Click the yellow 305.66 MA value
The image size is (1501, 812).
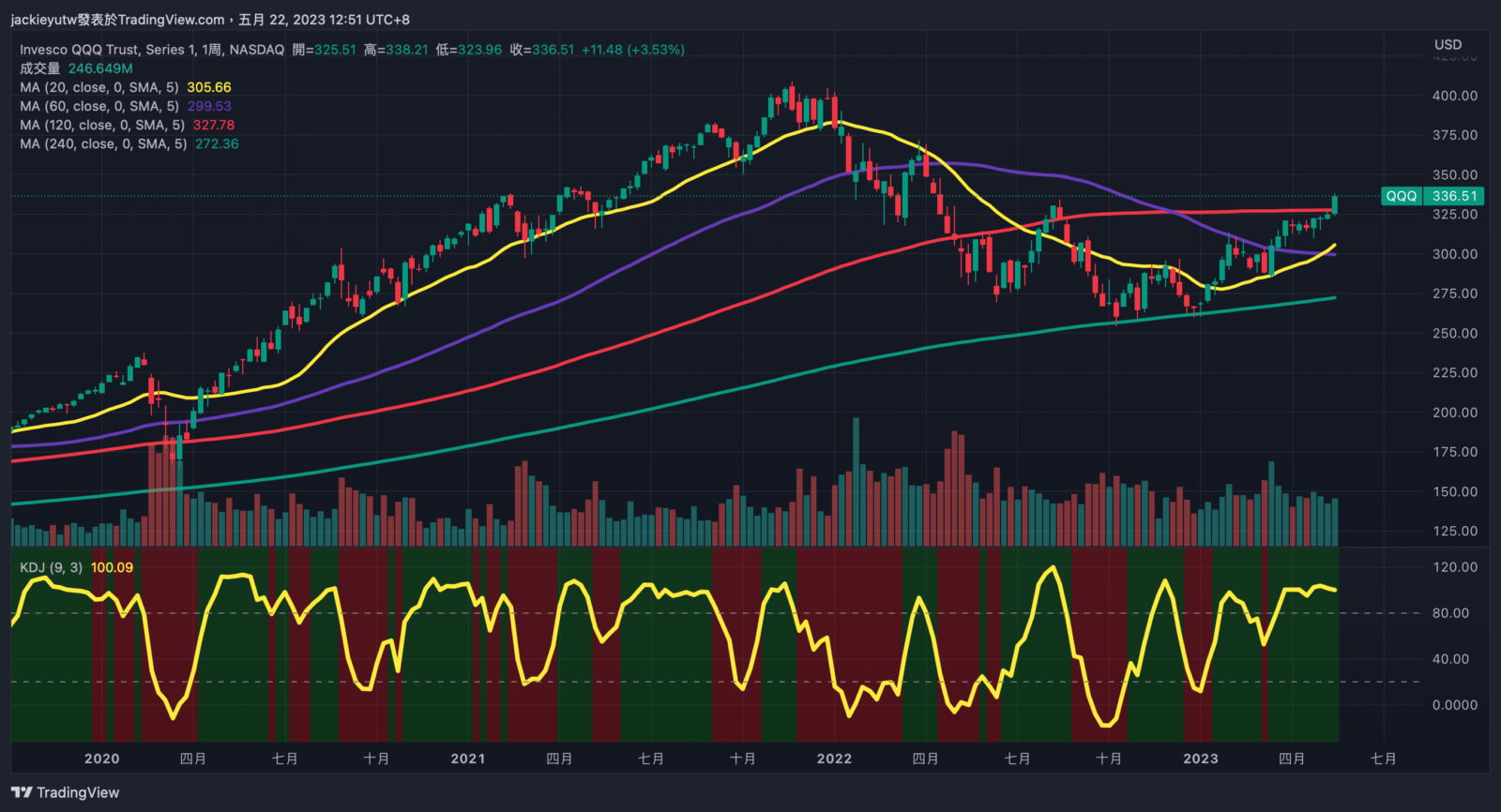point(209,87)
